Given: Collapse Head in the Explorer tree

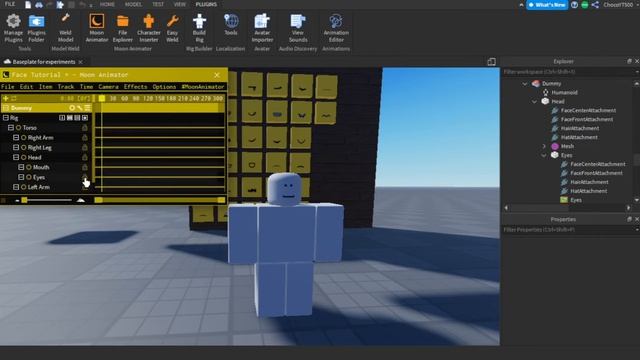Looking at the screenshot, I should pos(534,101).
